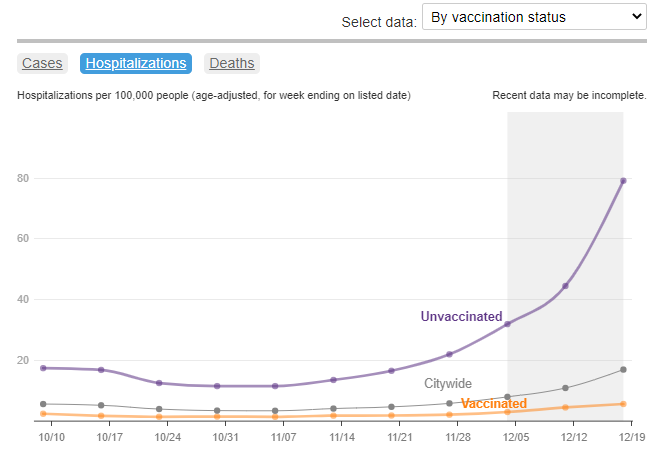Click the Unvaccinated data point for 11/21

tap(392, 371)
